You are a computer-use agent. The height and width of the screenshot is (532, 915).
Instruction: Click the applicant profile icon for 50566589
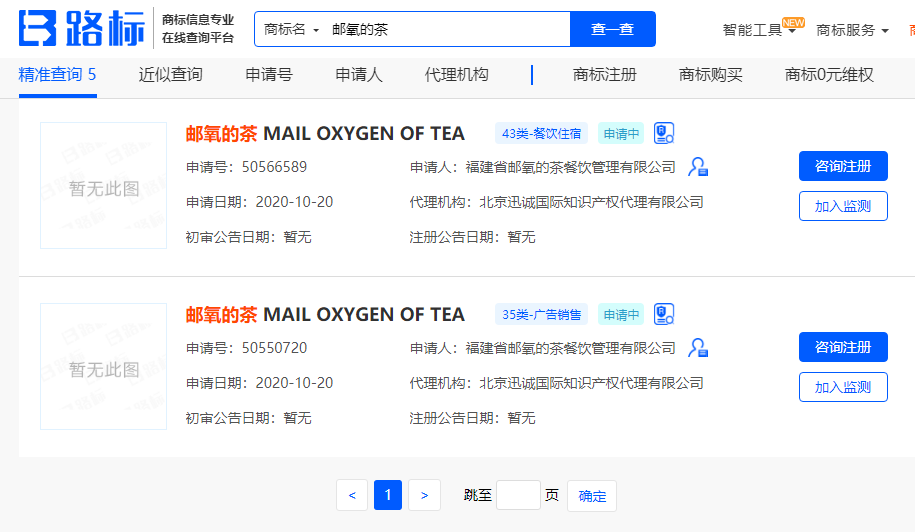698,167
